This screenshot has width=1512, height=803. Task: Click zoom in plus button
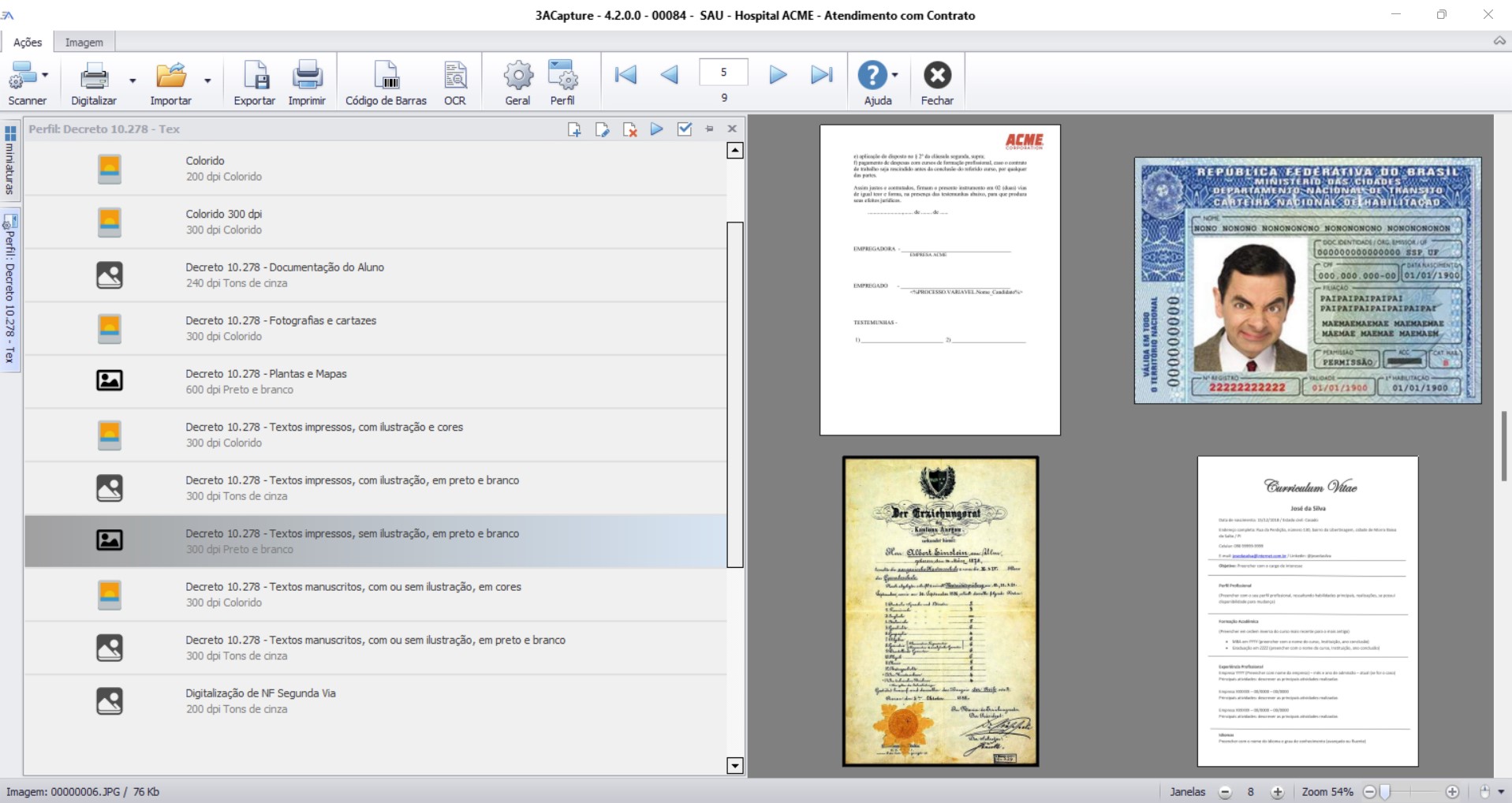[x=1452, y=792]
